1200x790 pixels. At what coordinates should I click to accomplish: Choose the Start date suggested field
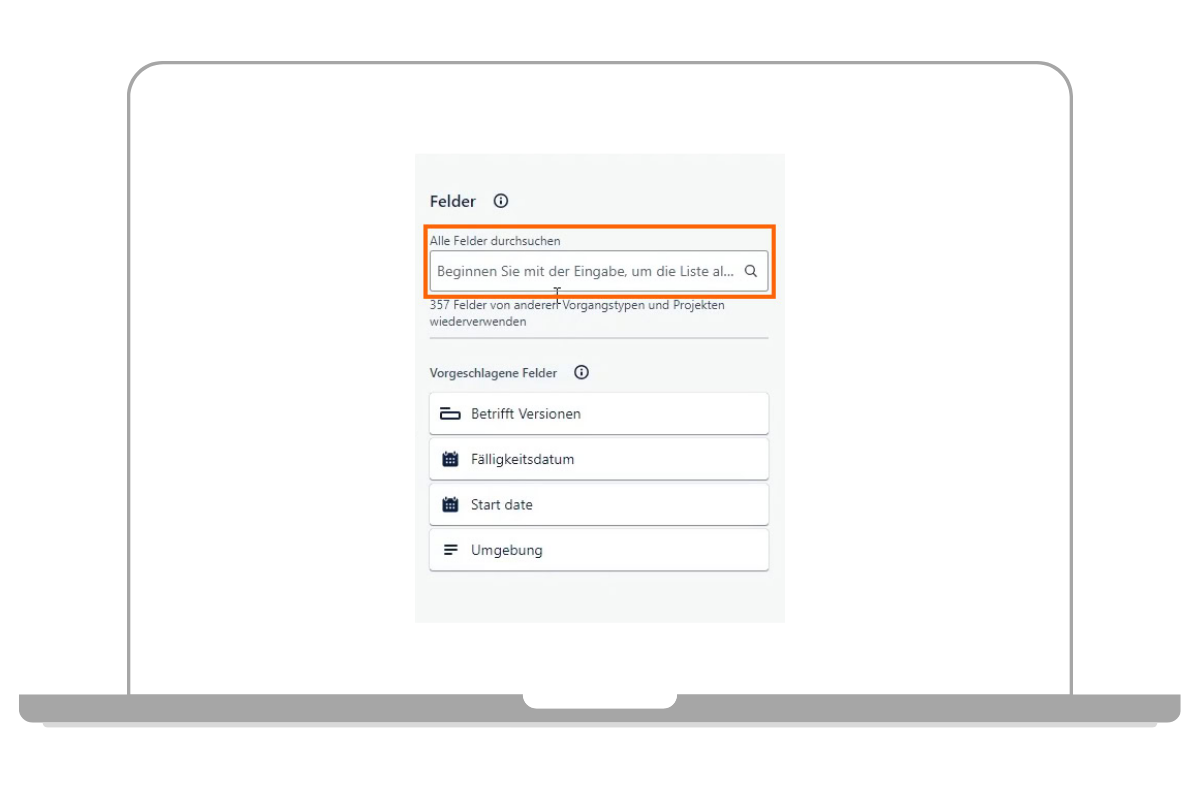600,505
